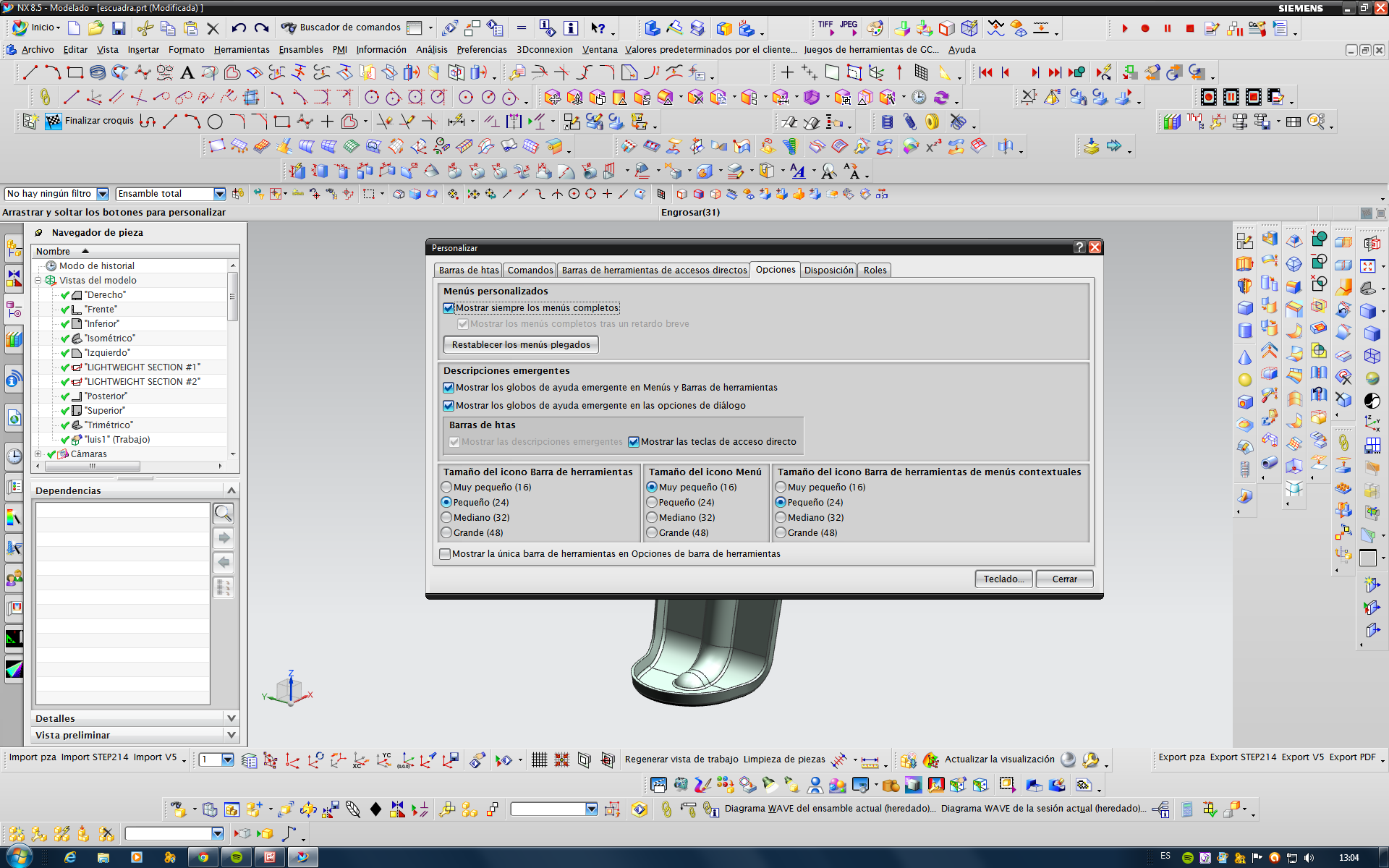Open the 'No hay ningún filtro' dropdown
This screenshot has width=1389, height=868.
coord(103,194)
